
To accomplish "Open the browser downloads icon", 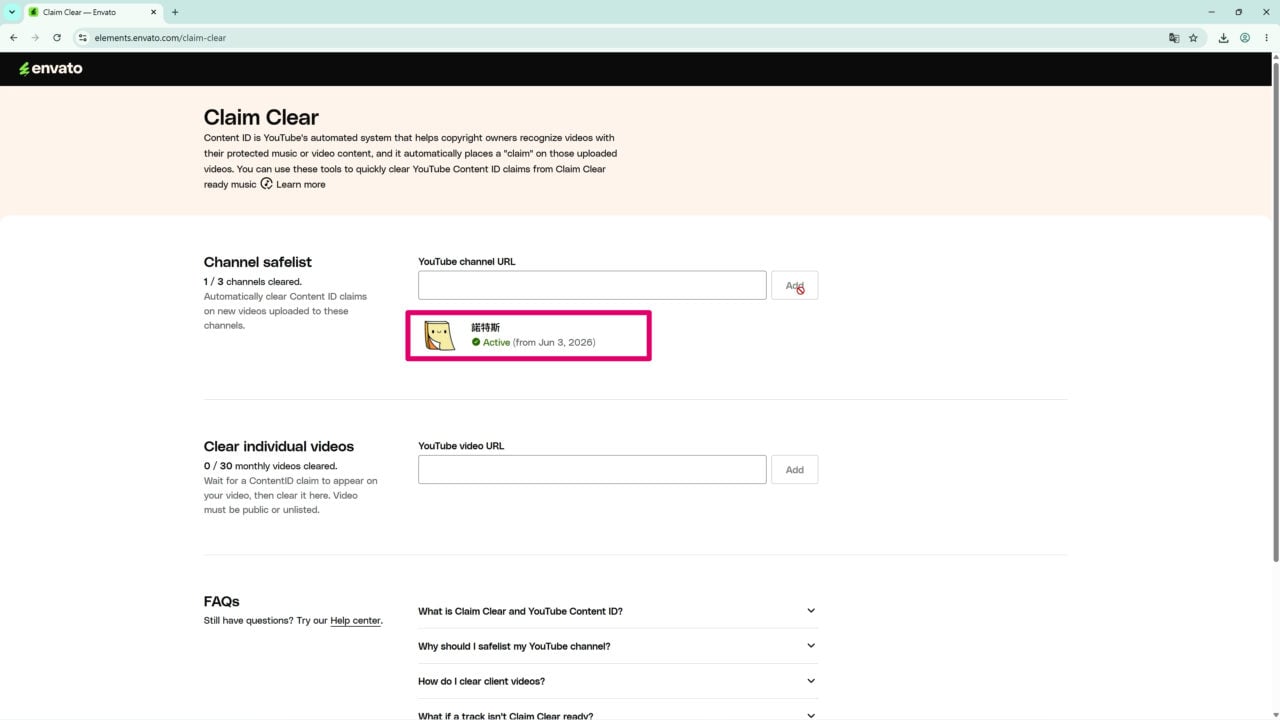I will tap(1223, 38).
